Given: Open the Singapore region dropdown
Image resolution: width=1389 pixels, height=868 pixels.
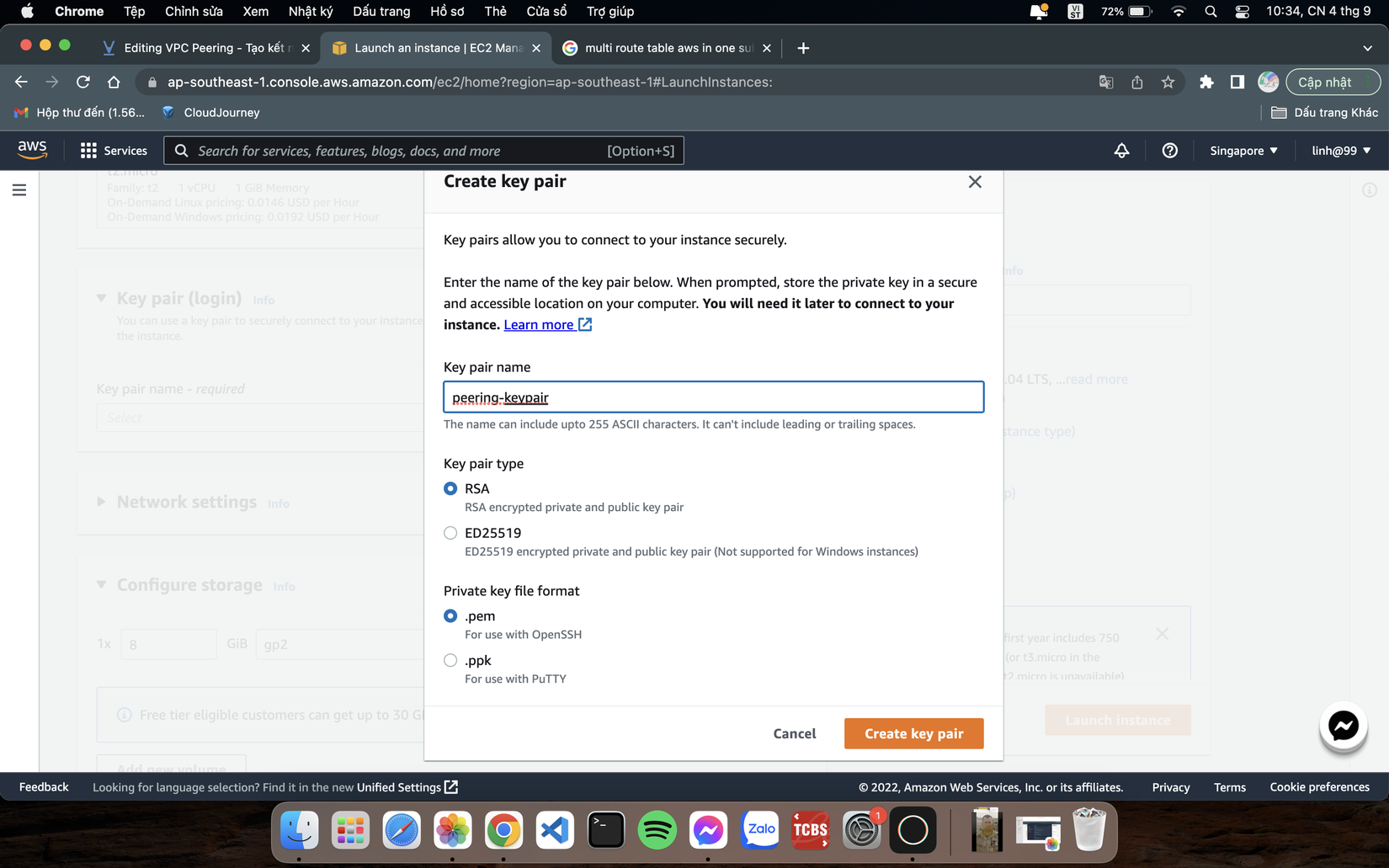Looking at the screenshot, I should 1243,151.
